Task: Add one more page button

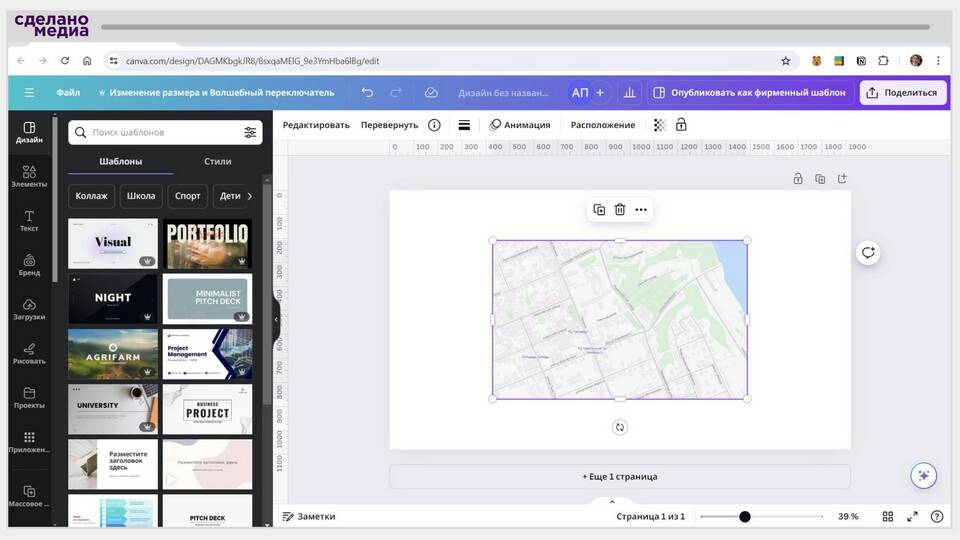Action: [620, 477]
